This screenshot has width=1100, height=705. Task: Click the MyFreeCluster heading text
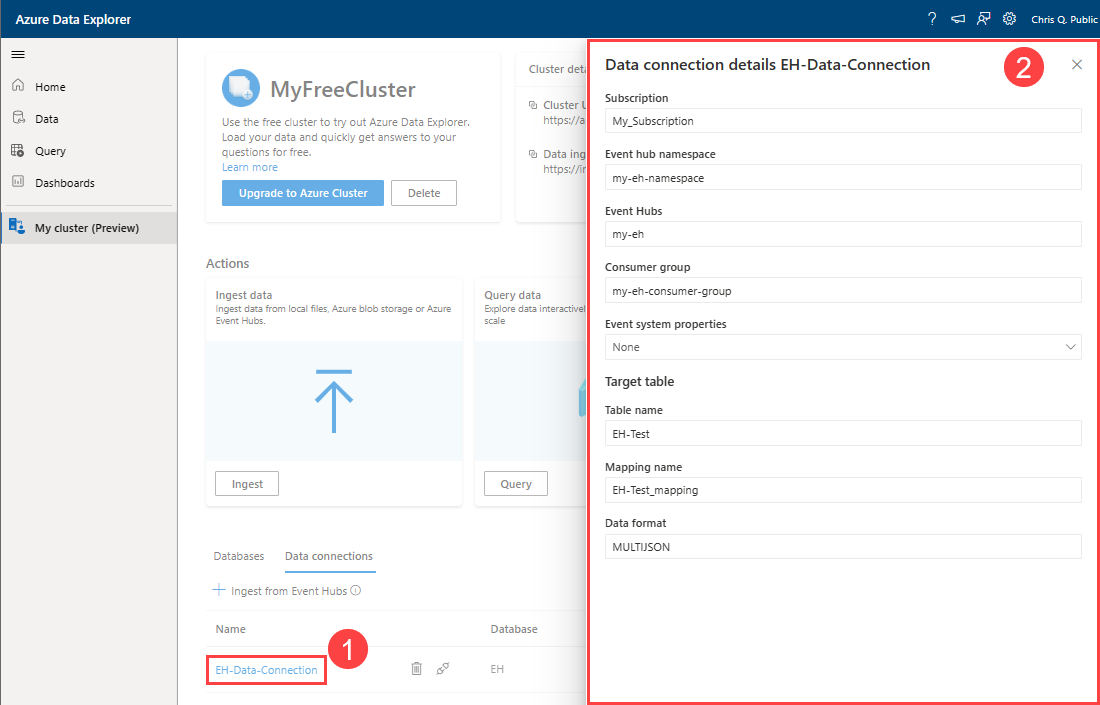[x=343, y=89]
